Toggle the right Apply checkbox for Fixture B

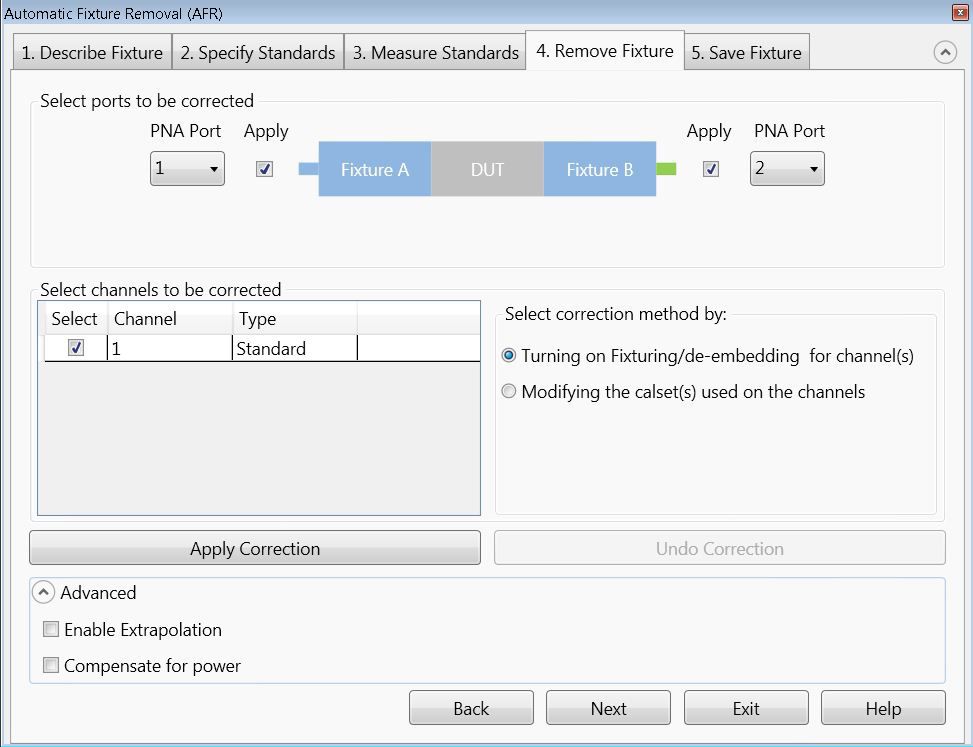[710, 169]
